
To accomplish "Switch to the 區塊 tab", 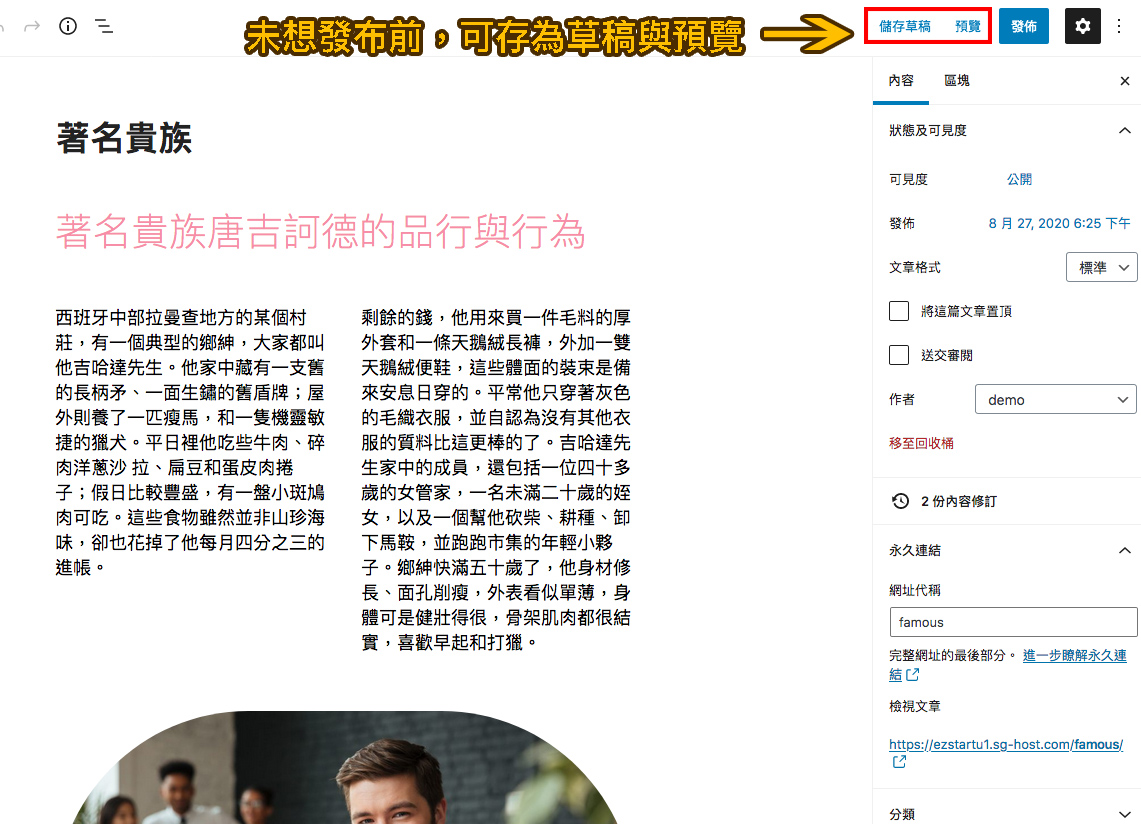I will 956,80.
